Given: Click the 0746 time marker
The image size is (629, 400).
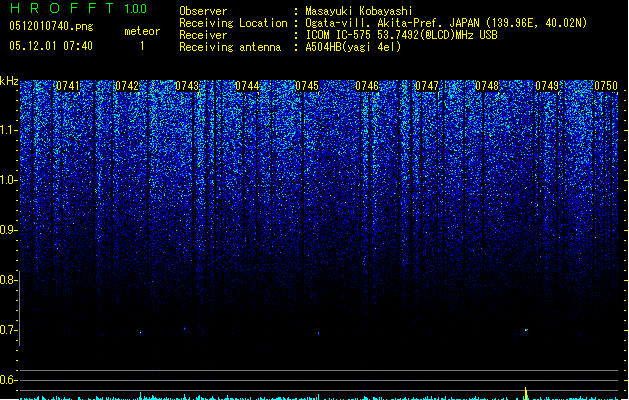Looking at the screenshot, I should 367,86.
